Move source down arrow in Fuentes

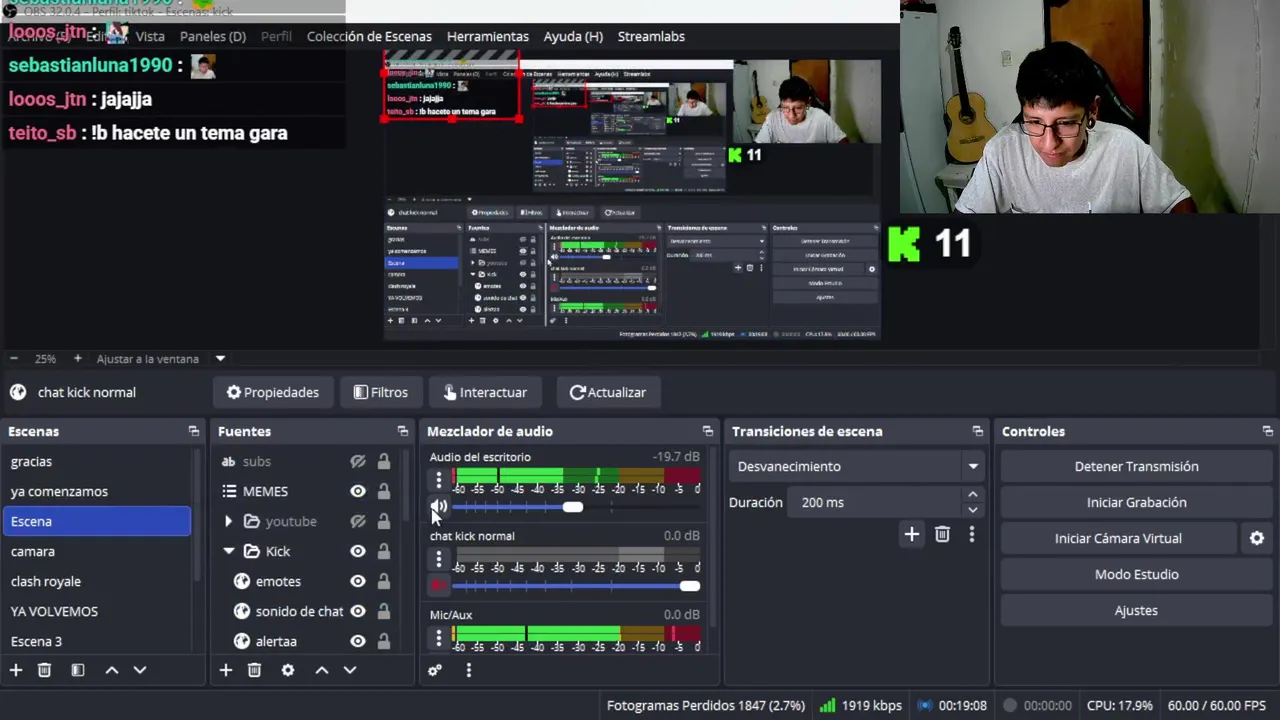pyautogui.click(x=350, y=670)
